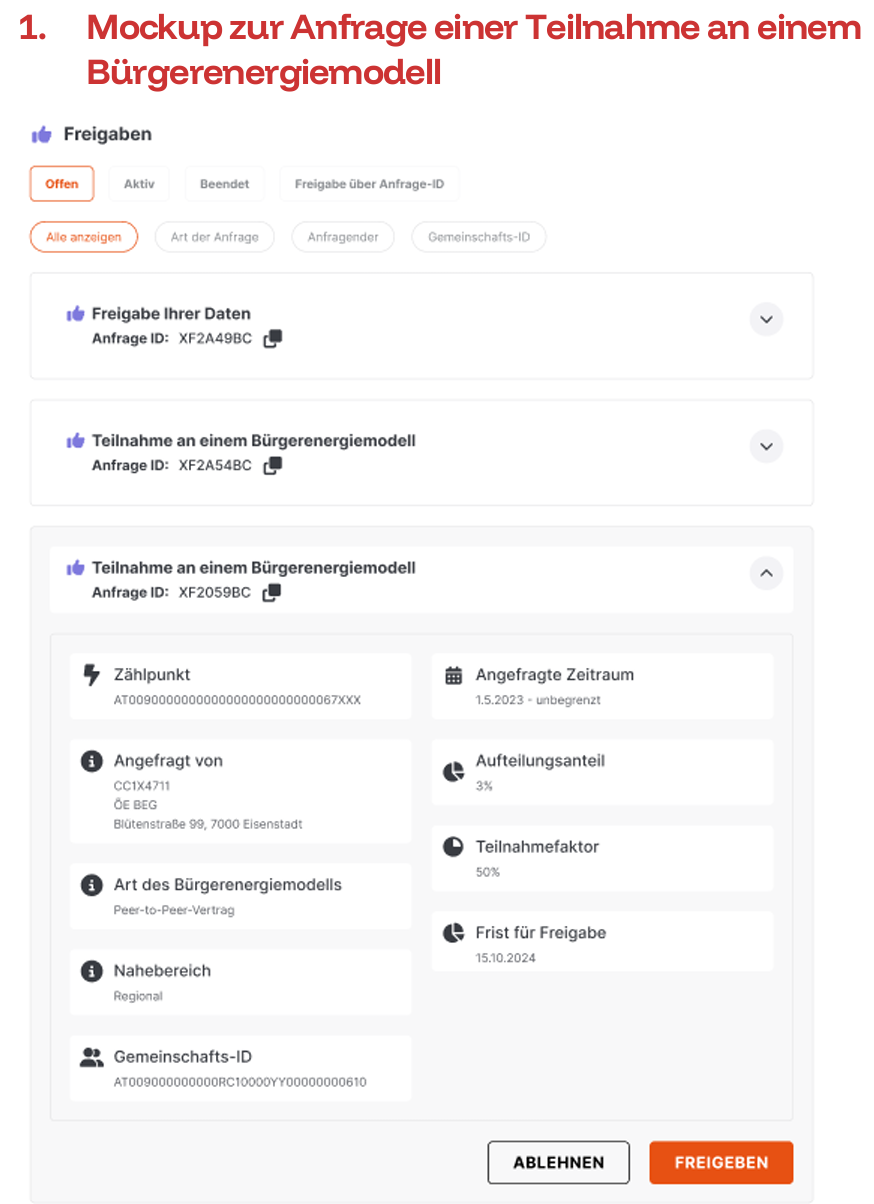Image resolution: width=874 pixels, height=1204 pixels.
Task: Switch to the Aktiv tab
Action: click(139, 184)
